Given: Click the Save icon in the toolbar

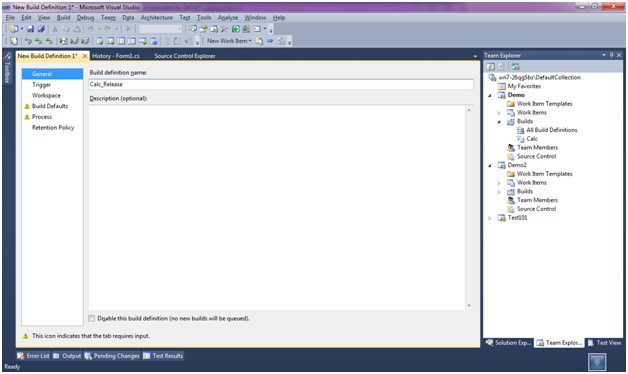Looking at the screenshot, I should 30,29.
